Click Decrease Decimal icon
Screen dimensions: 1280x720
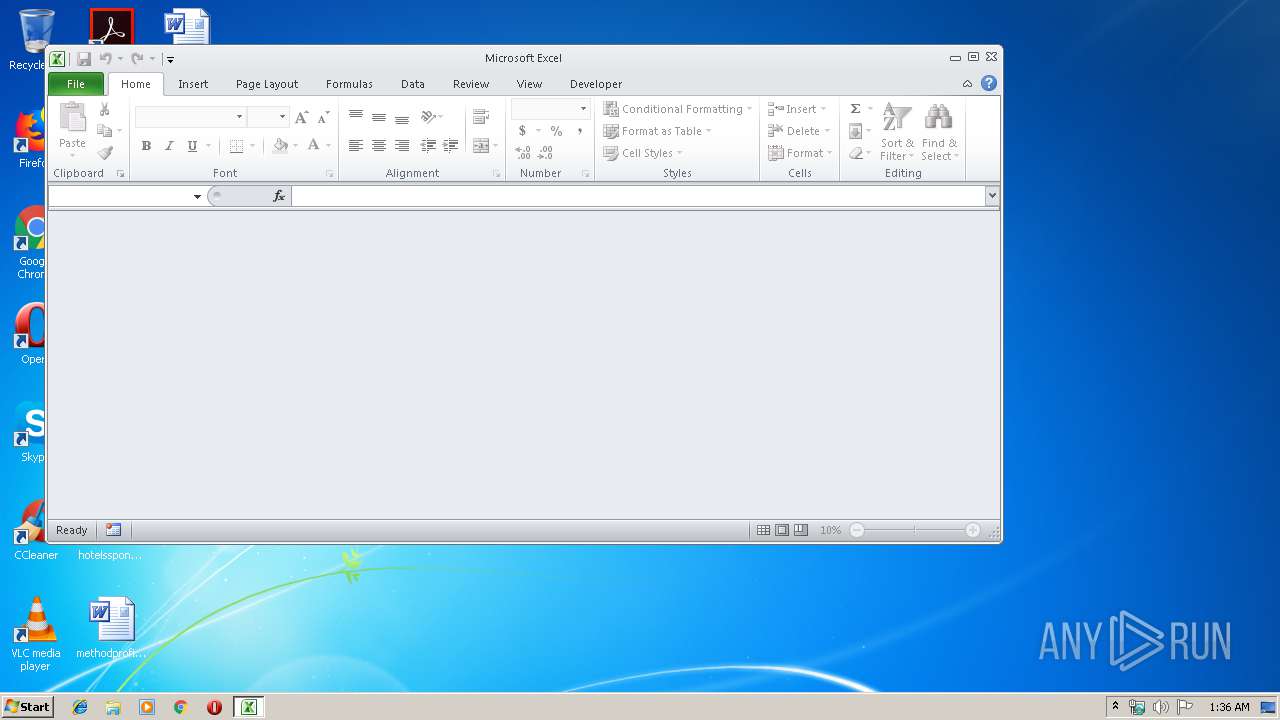pyautogui.click(x=546, y=153)
